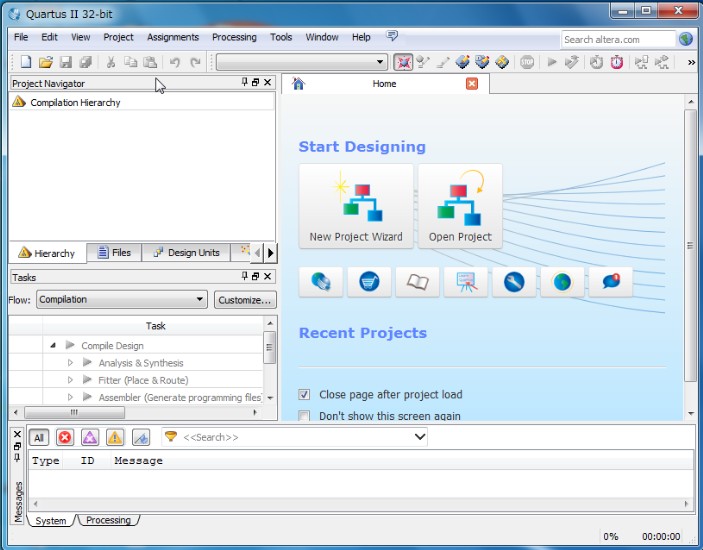Expand the toolbar overflow chevron
This screenshot has height=550, width=703.
691,62
